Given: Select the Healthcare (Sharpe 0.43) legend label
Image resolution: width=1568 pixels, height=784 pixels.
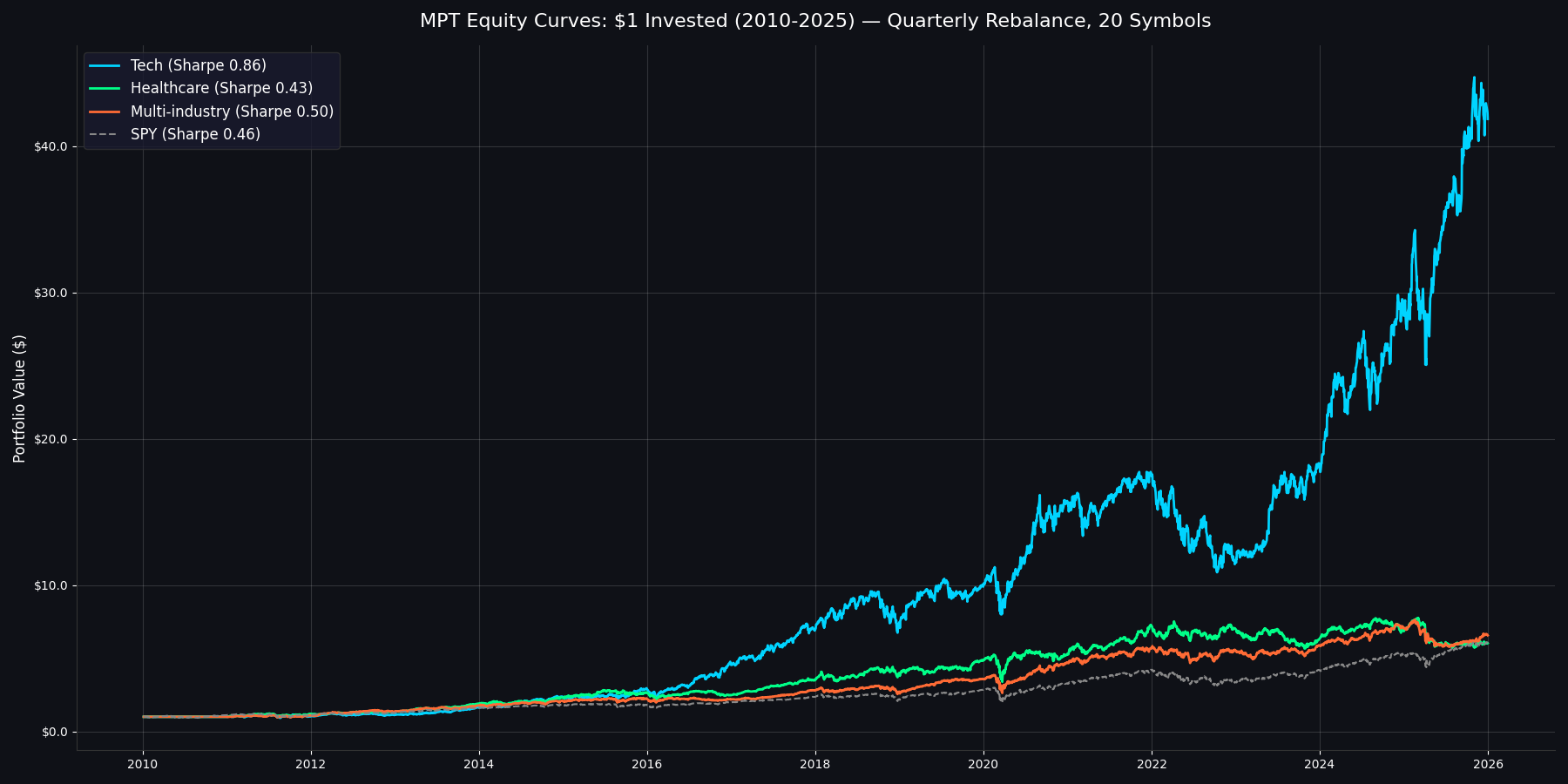Looking at the screenshot, I should coord(221,89).
